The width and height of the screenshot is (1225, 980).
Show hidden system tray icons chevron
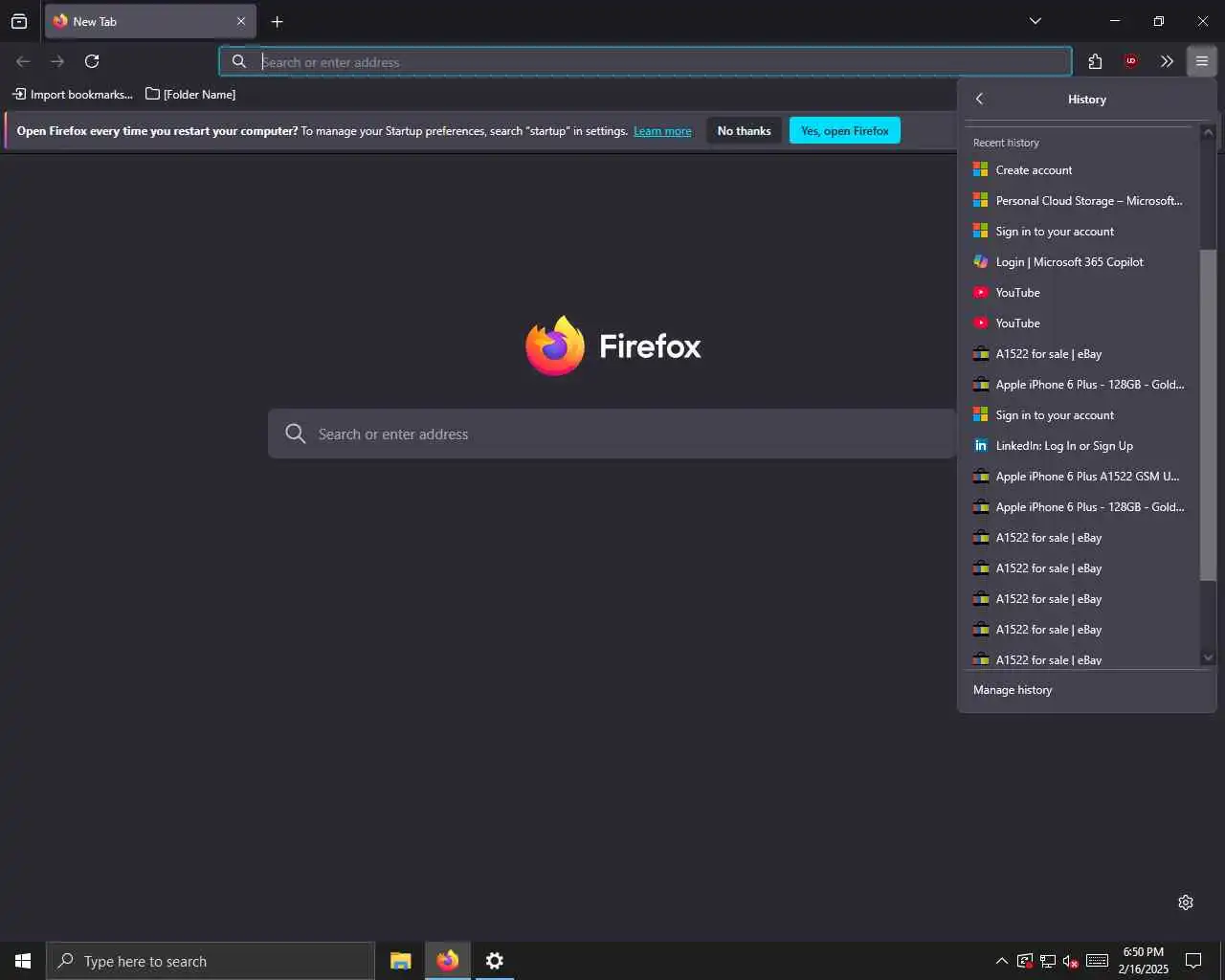1001,961
